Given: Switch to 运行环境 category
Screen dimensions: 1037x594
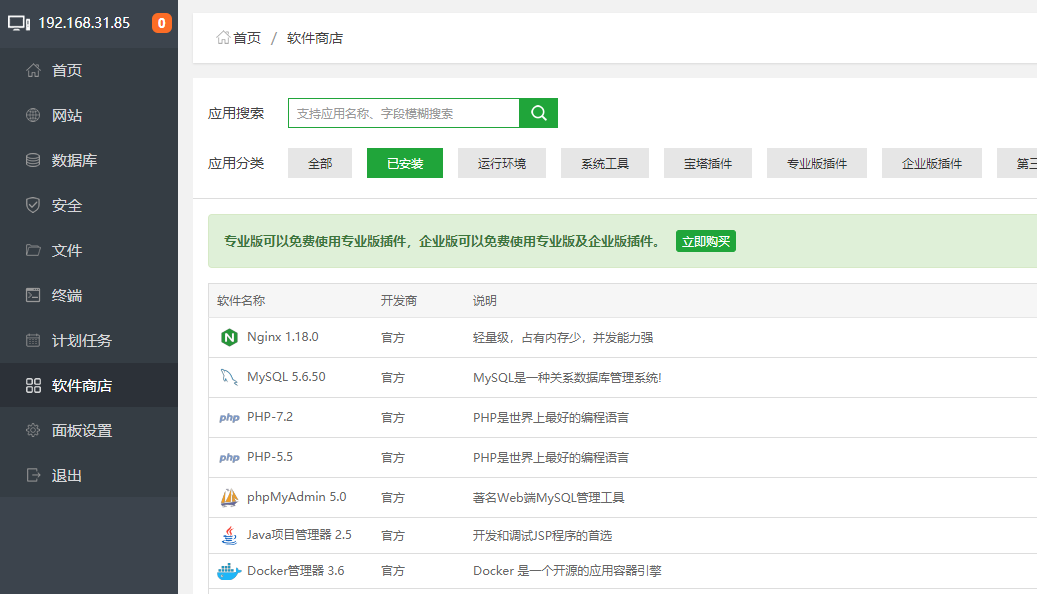Looking at the screenshot, I should point(502,163).
